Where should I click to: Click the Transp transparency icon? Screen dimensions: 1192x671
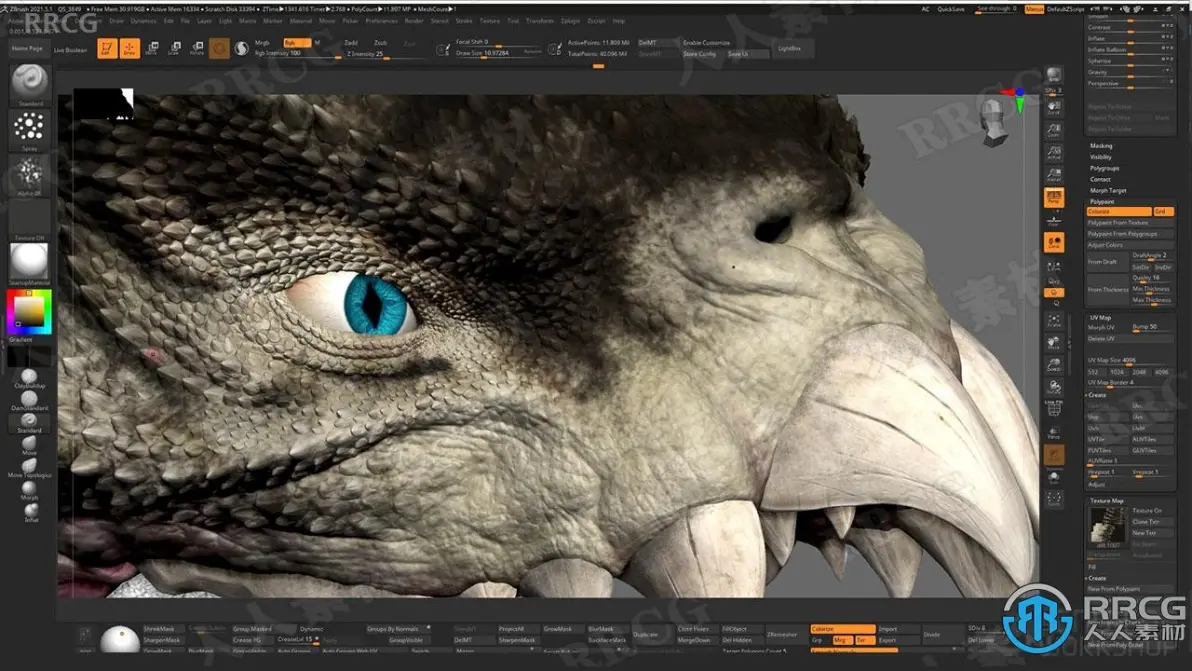click(1054, 432)
